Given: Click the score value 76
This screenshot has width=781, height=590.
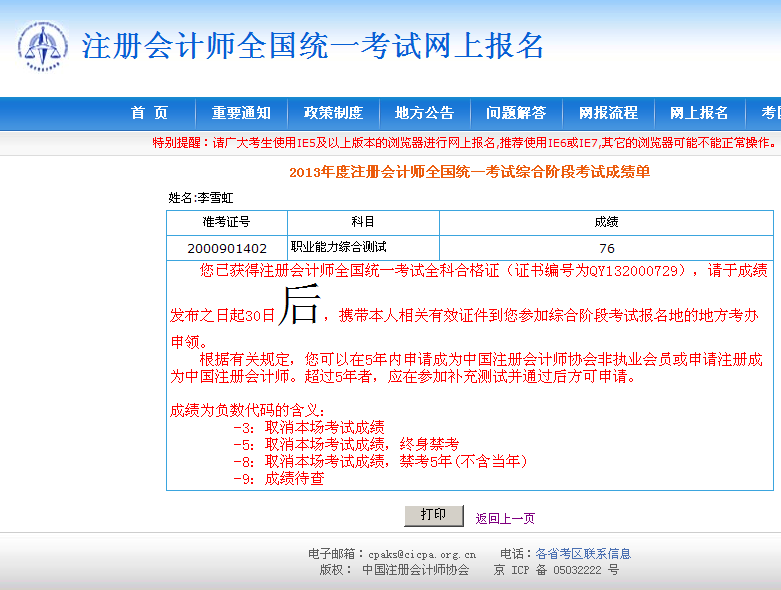Looking at the screenshot, I should [x=606, y=248].
